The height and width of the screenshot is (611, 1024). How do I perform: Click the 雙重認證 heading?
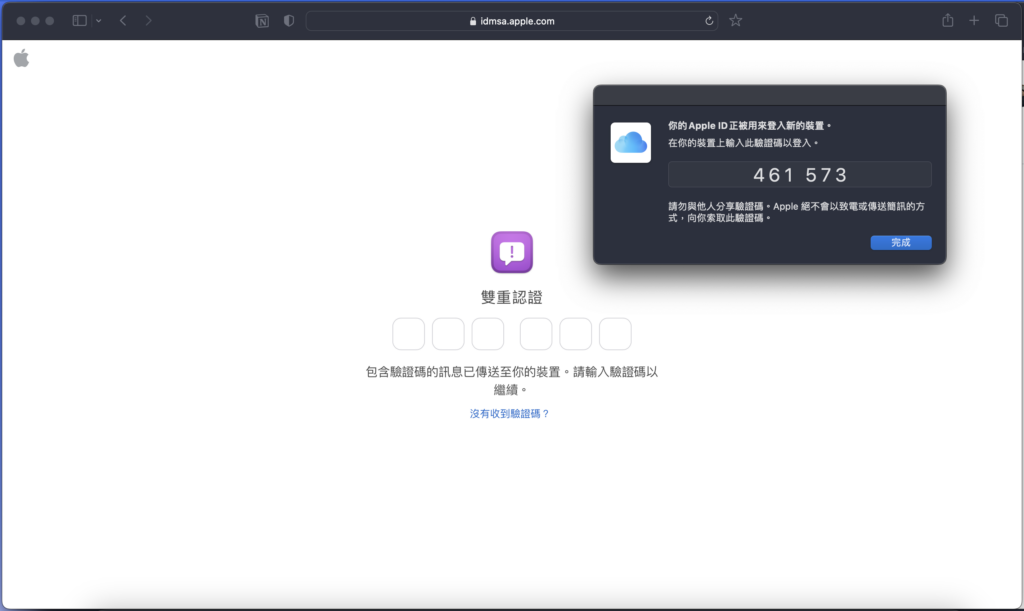click(512, 298)
